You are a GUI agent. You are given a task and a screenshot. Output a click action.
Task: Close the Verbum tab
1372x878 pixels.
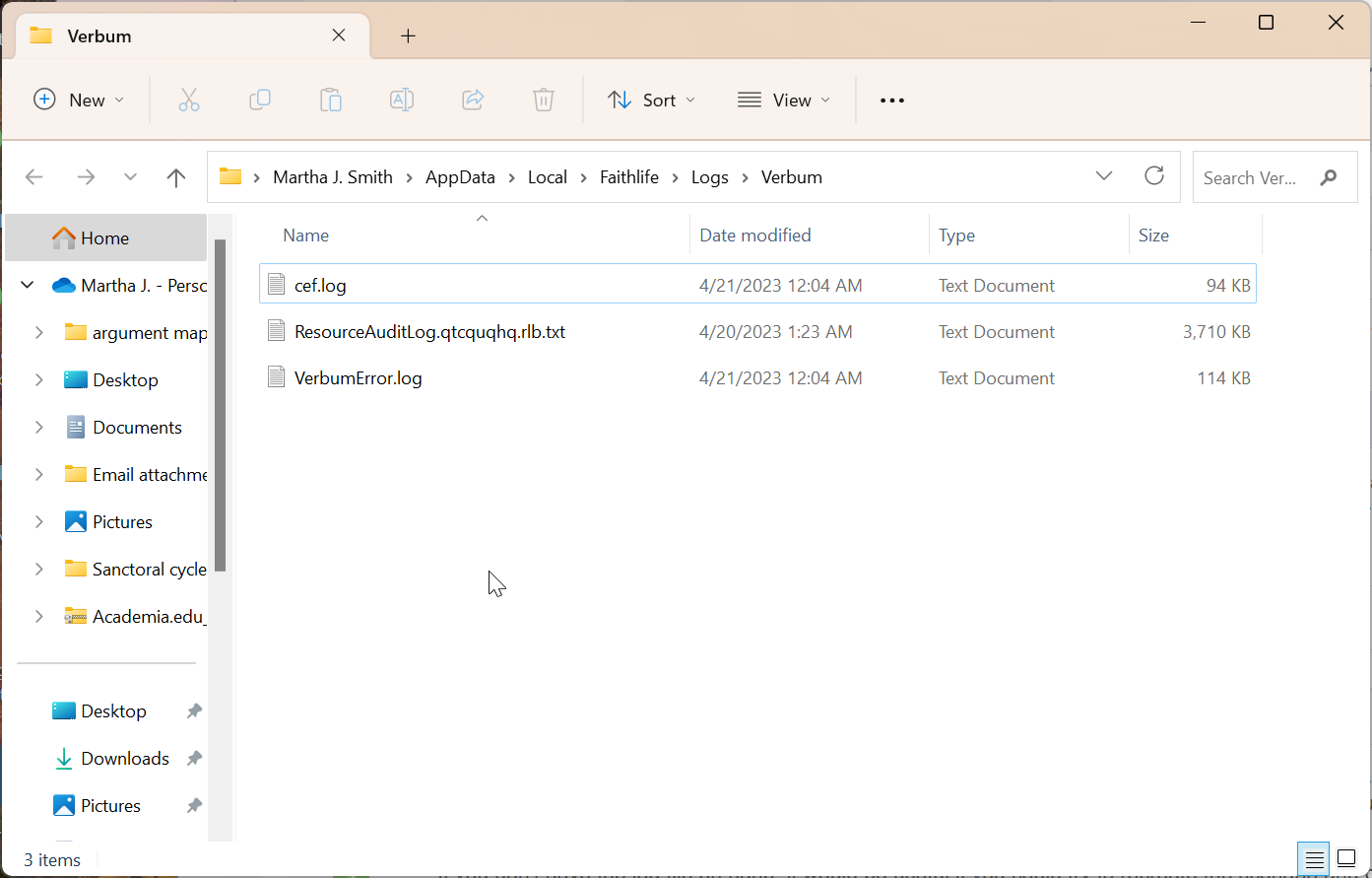[x=339, y=35]
